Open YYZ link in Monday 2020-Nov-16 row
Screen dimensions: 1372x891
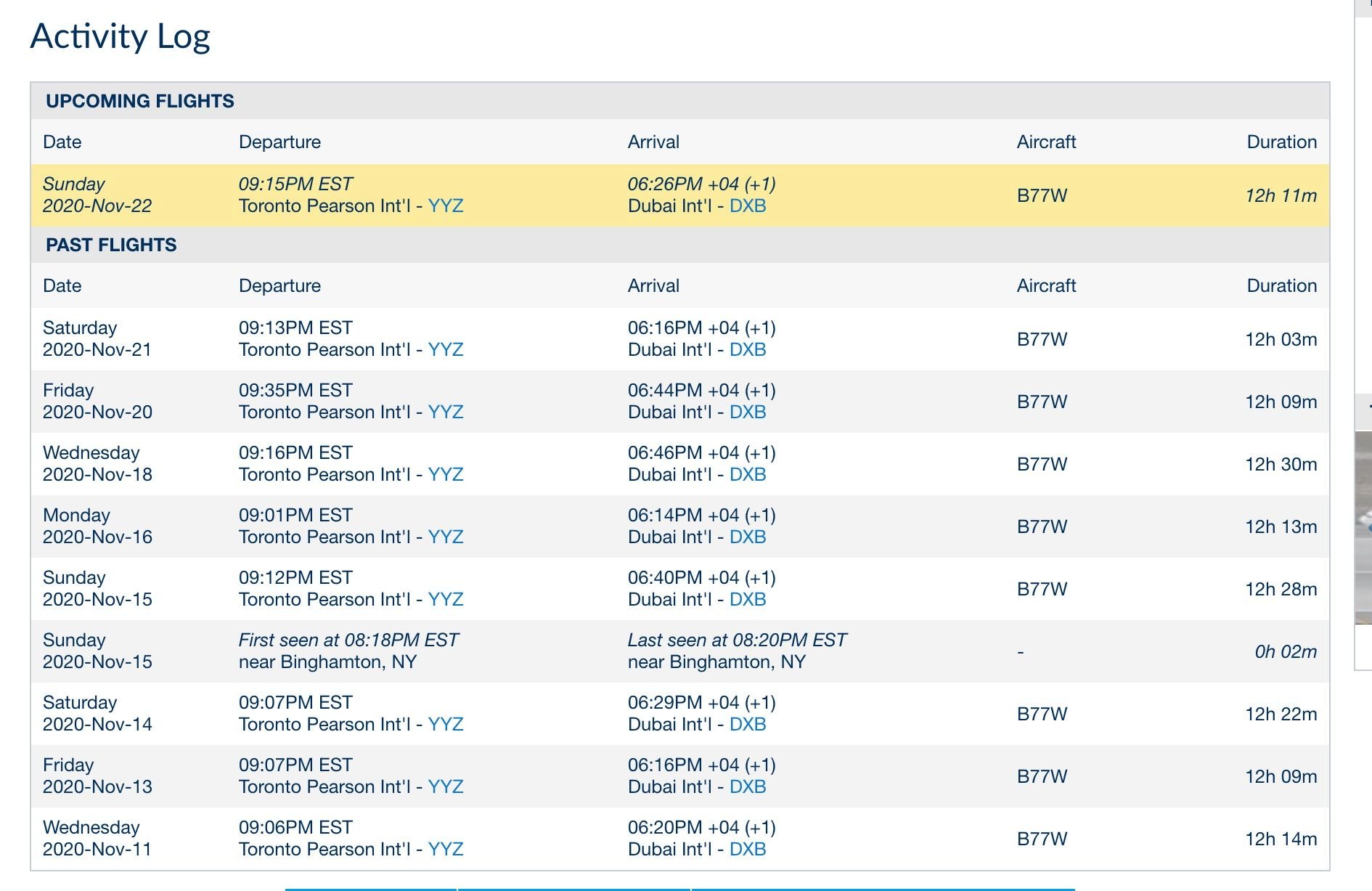445,537
